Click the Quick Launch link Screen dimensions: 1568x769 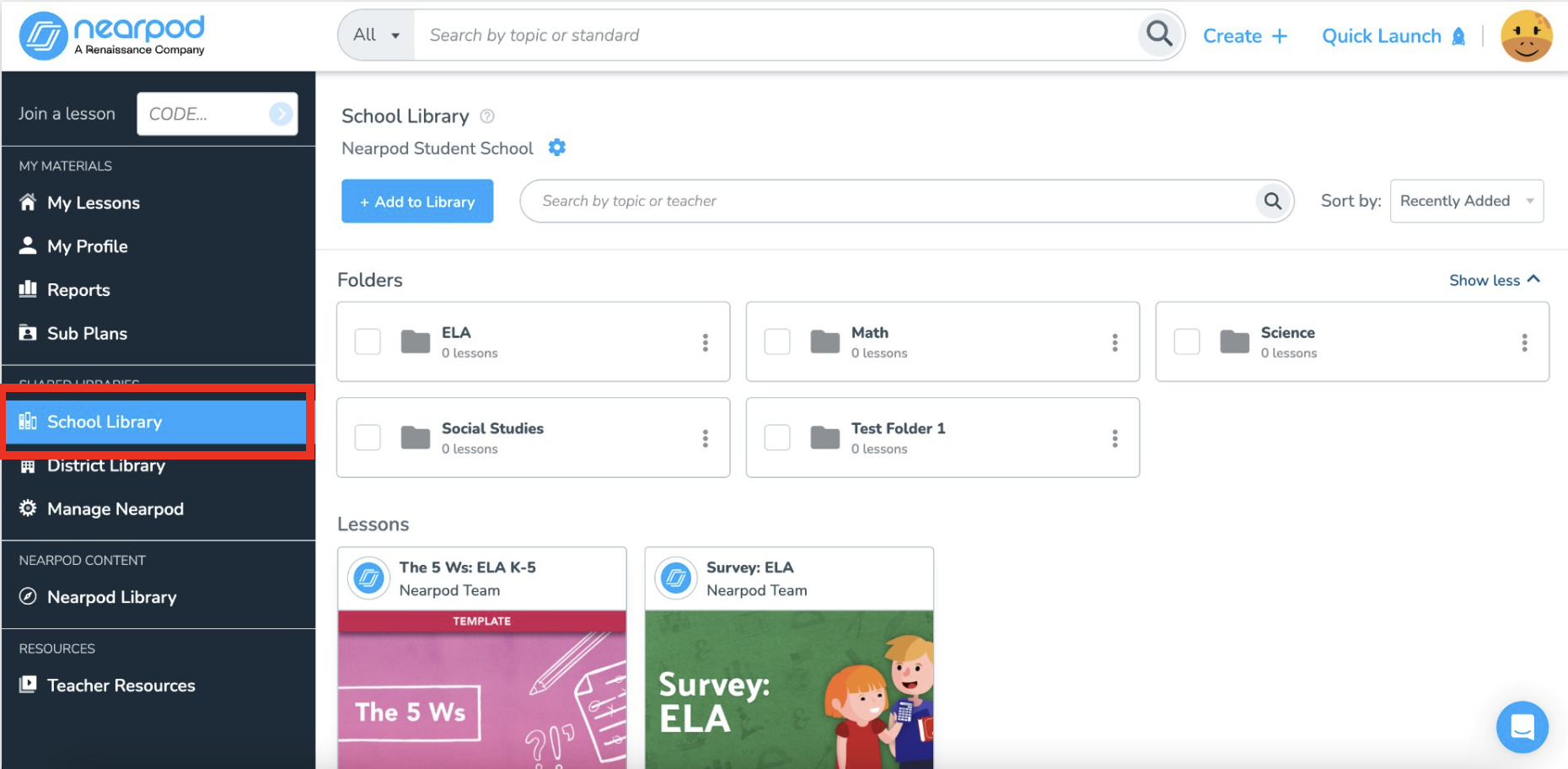[x=1381, y=36]
